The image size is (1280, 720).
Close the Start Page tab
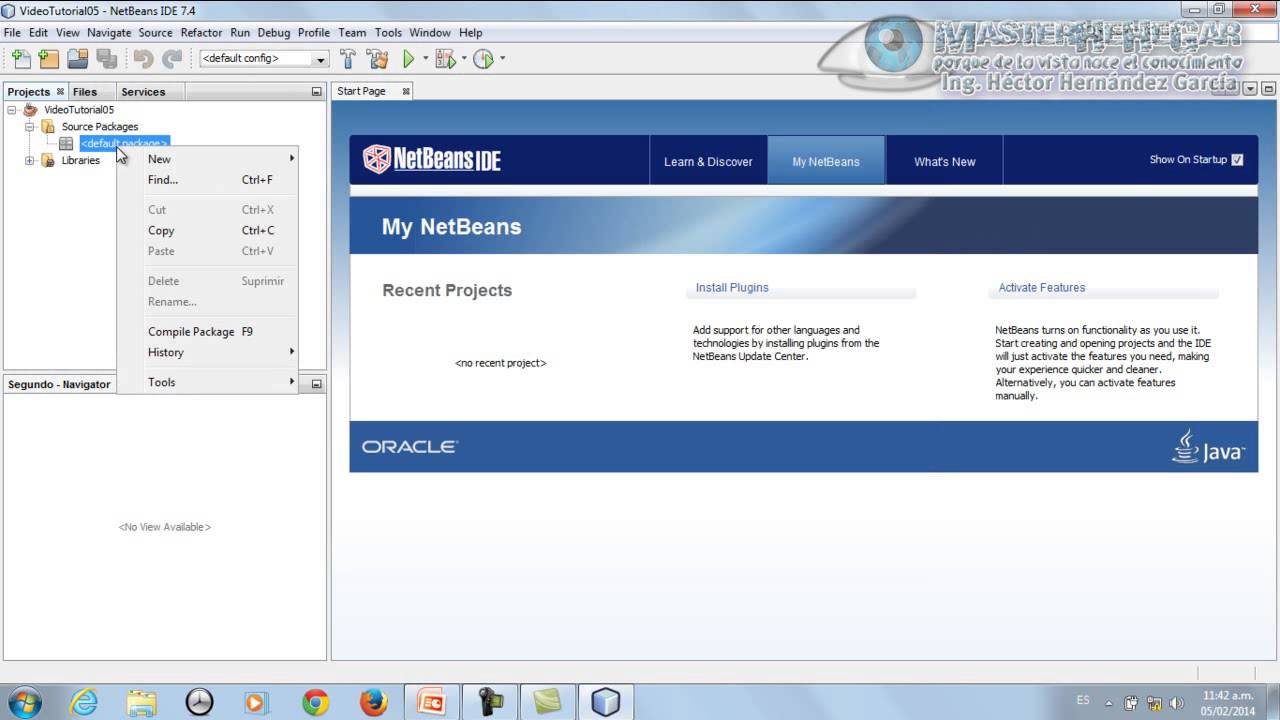[x=406, y=91]
